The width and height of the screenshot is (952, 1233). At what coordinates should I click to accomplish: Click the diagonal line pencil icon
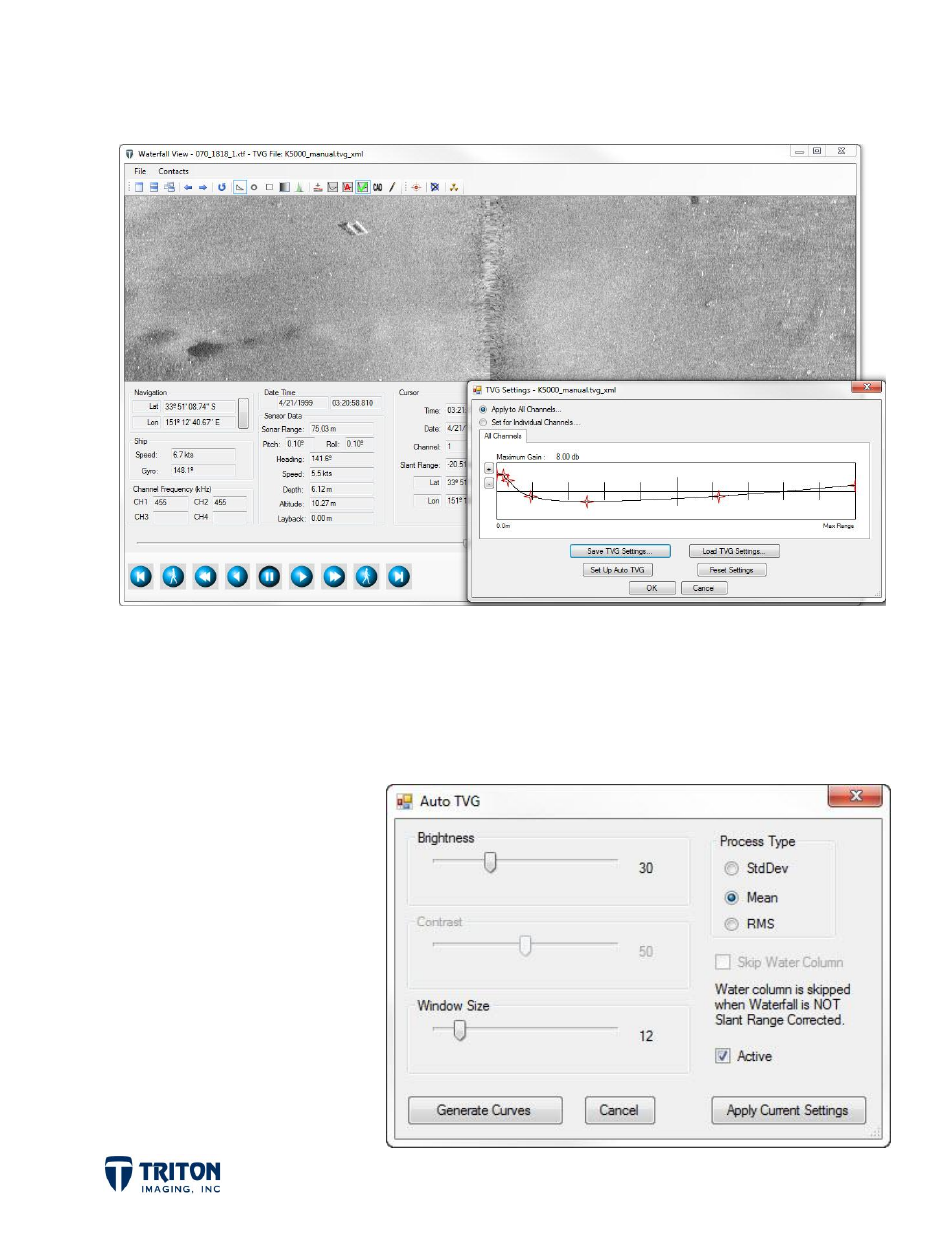click(392, 187)
